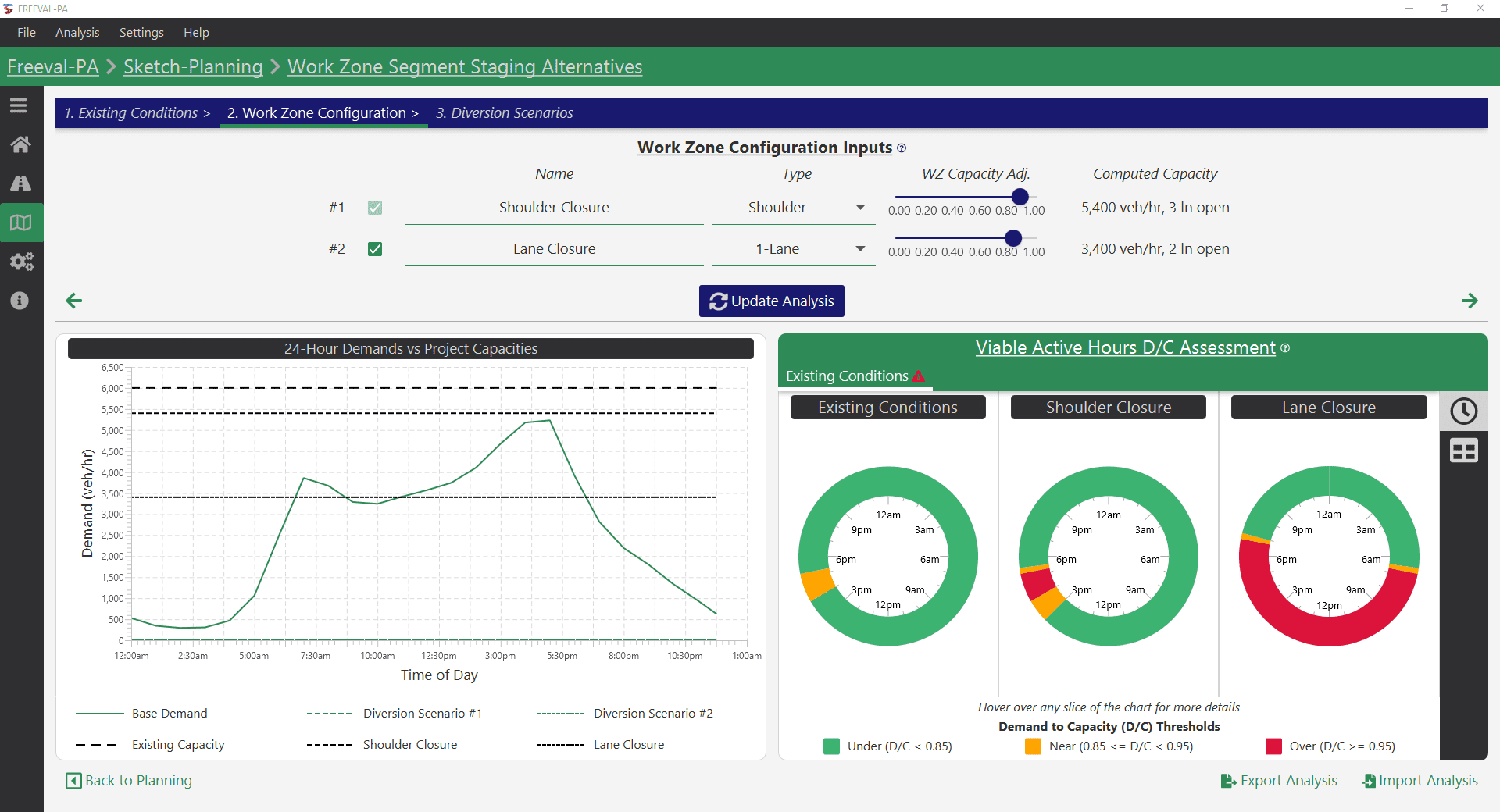
Task: Click Shoulder Closure legend entry in chart
Action: coord(382,745)
